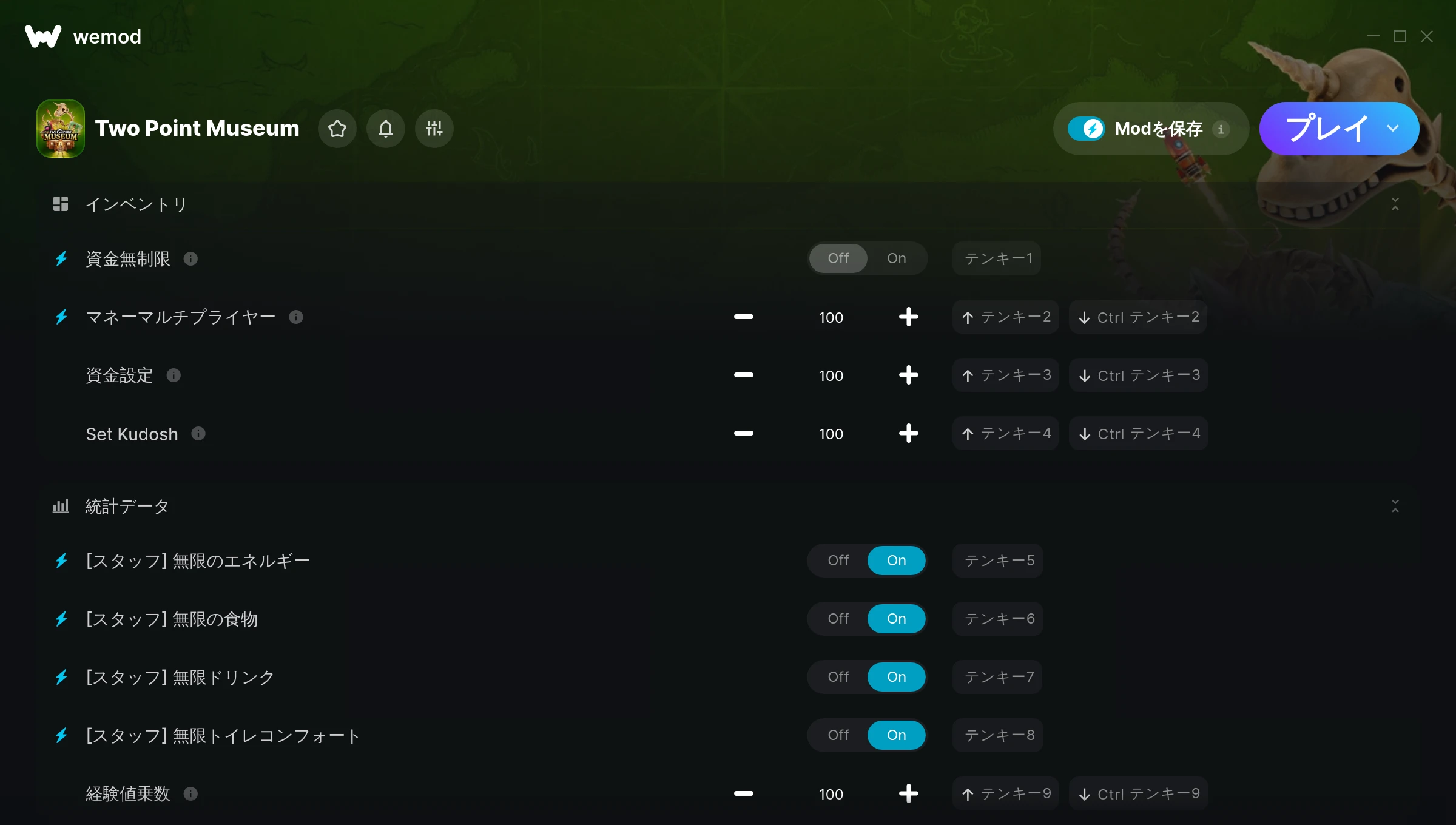1456x825 pixels.
Task: Click info icon beside 資金無制限
Action: point(190,259)
